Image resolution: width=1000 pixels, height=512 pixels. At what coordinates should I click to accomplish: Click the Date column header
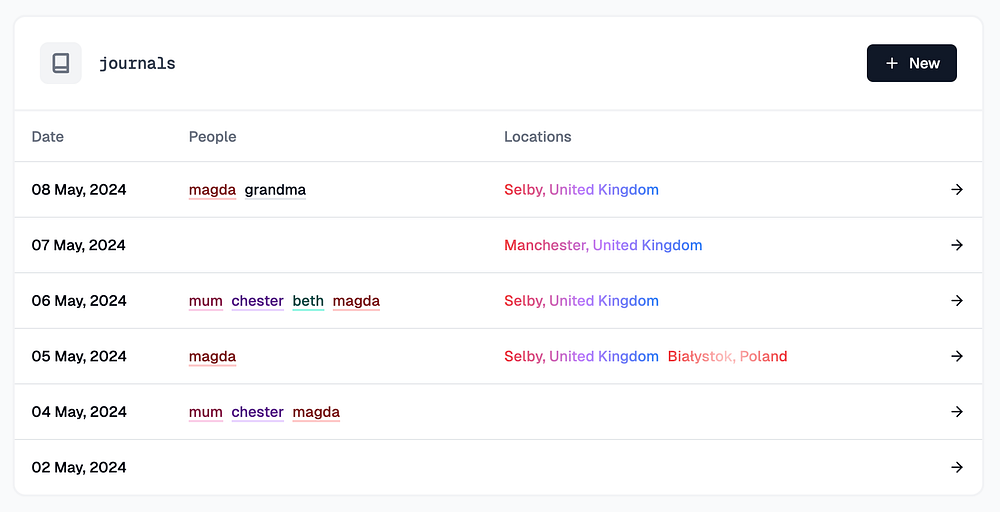point(47,137)
